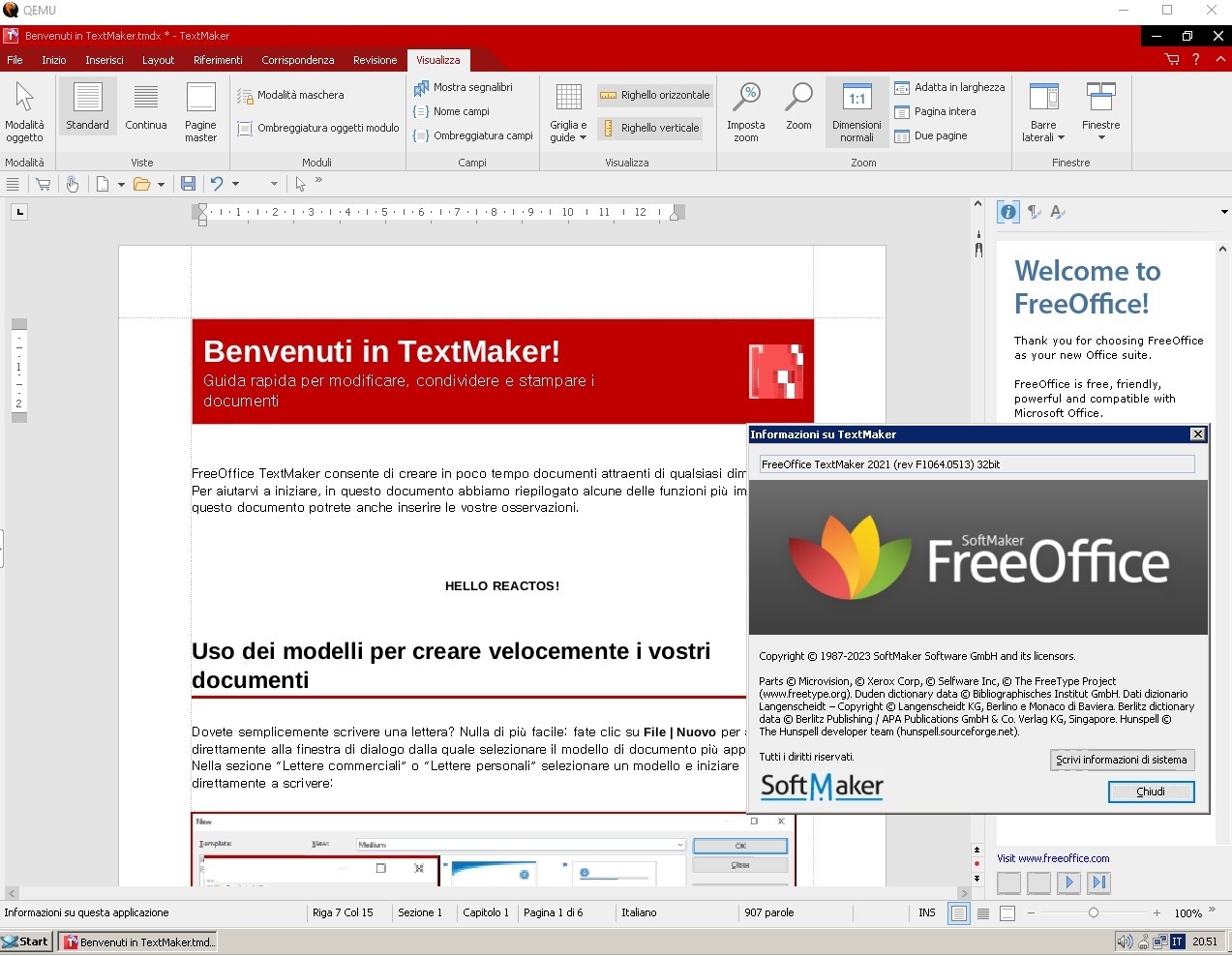1232x956 pixels.
Task: Click the Start button
Action: [x=26, y=941]
